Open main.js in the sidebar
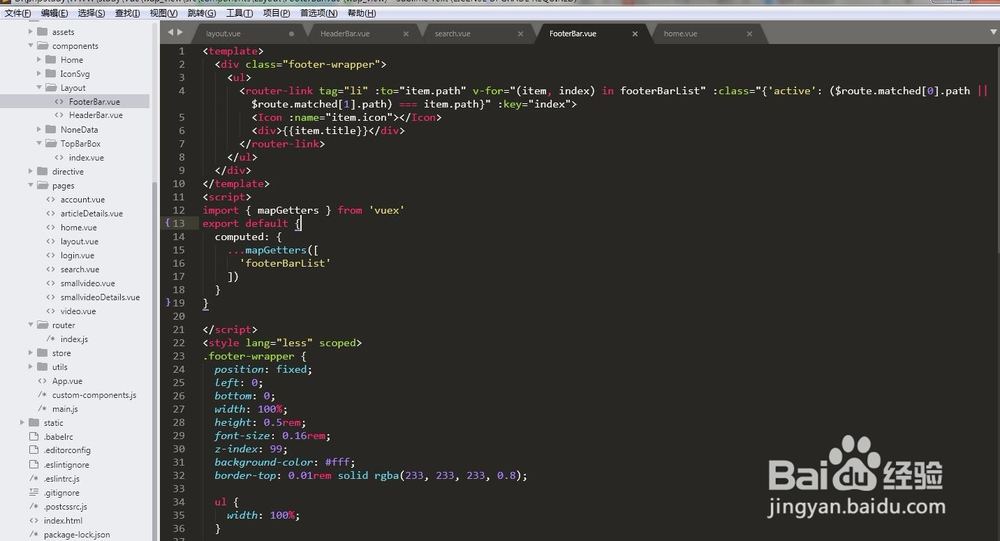 tap(65, 409)
